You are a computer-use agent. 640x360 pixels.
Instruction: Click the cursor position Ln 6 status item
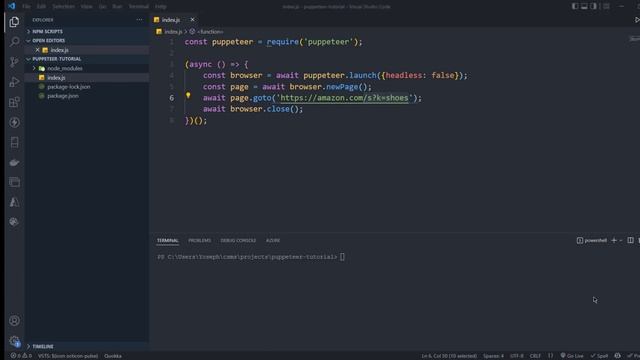pos(449,356)
